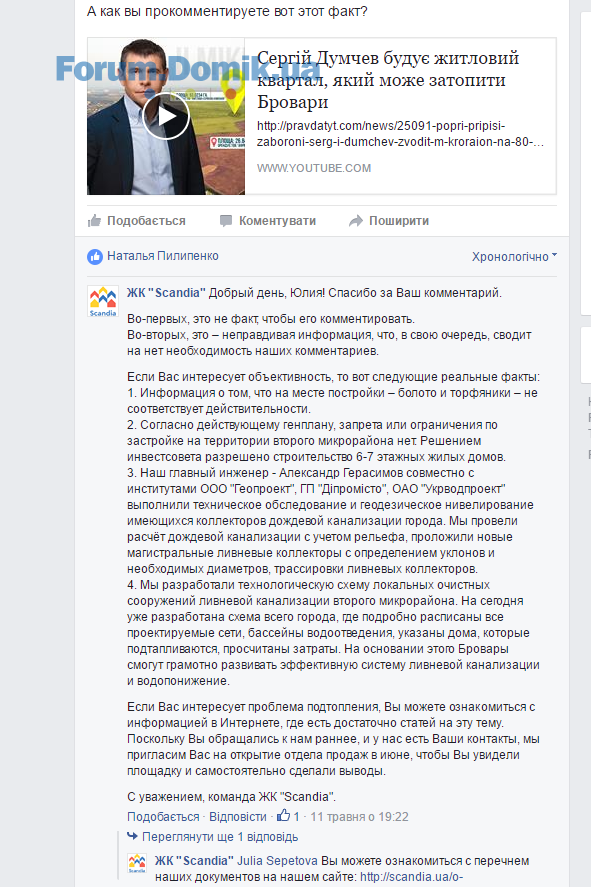This screenshot has height=887, width=591.
Task: Click the like count thumb icon under the comment
Action: pyautogui.click(x=283, y=815)
